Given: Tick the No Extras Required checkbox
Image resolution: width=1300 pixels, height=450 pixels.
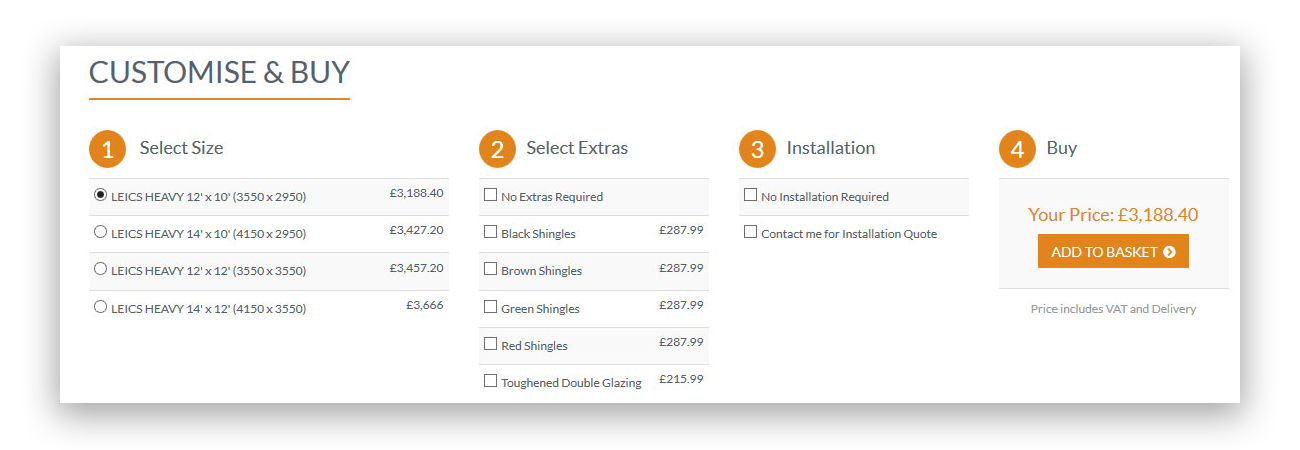Looking at the screenshot, I should pyautogui.click(x=490, y=195).
